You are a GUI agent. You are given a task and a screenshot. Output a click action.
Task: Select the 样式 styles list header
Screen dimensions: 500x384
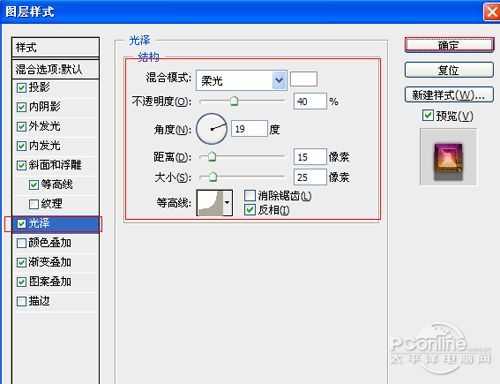(55, 47)
